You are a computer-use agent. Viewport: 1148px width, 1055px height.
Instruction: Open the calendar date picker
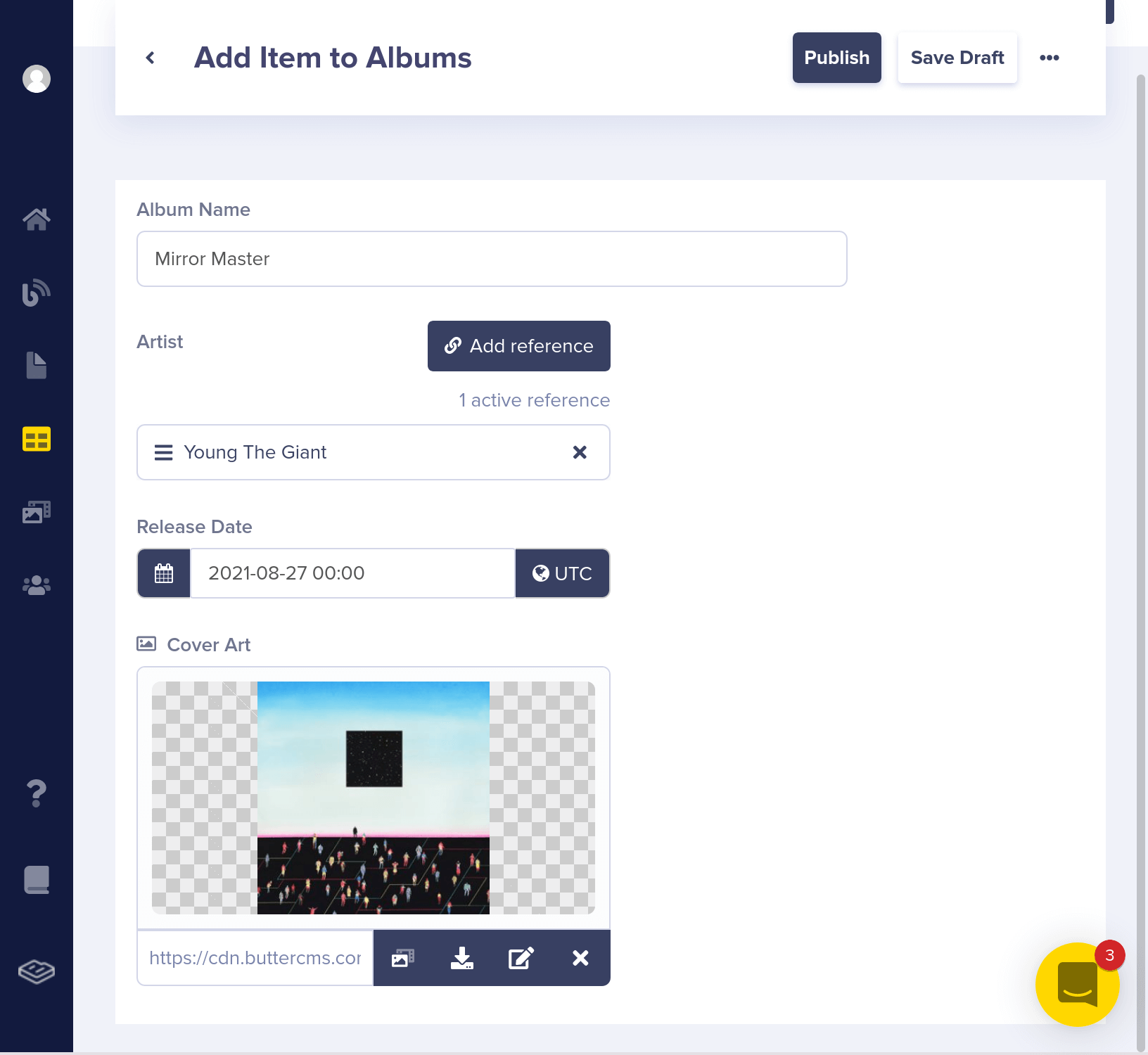coord(163,573)
